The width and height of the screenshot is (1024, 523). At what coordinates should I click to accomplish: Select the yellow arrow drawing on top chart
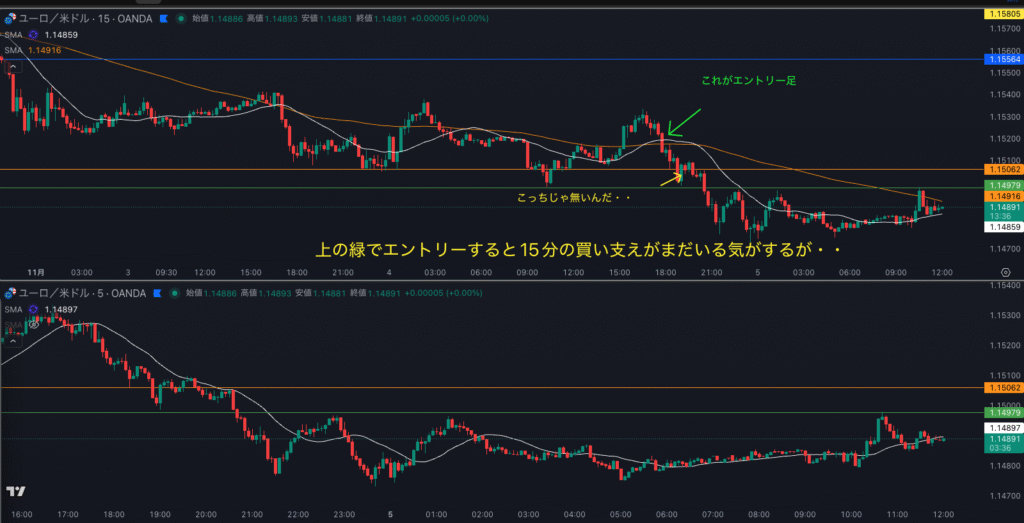tap(670, 180)
